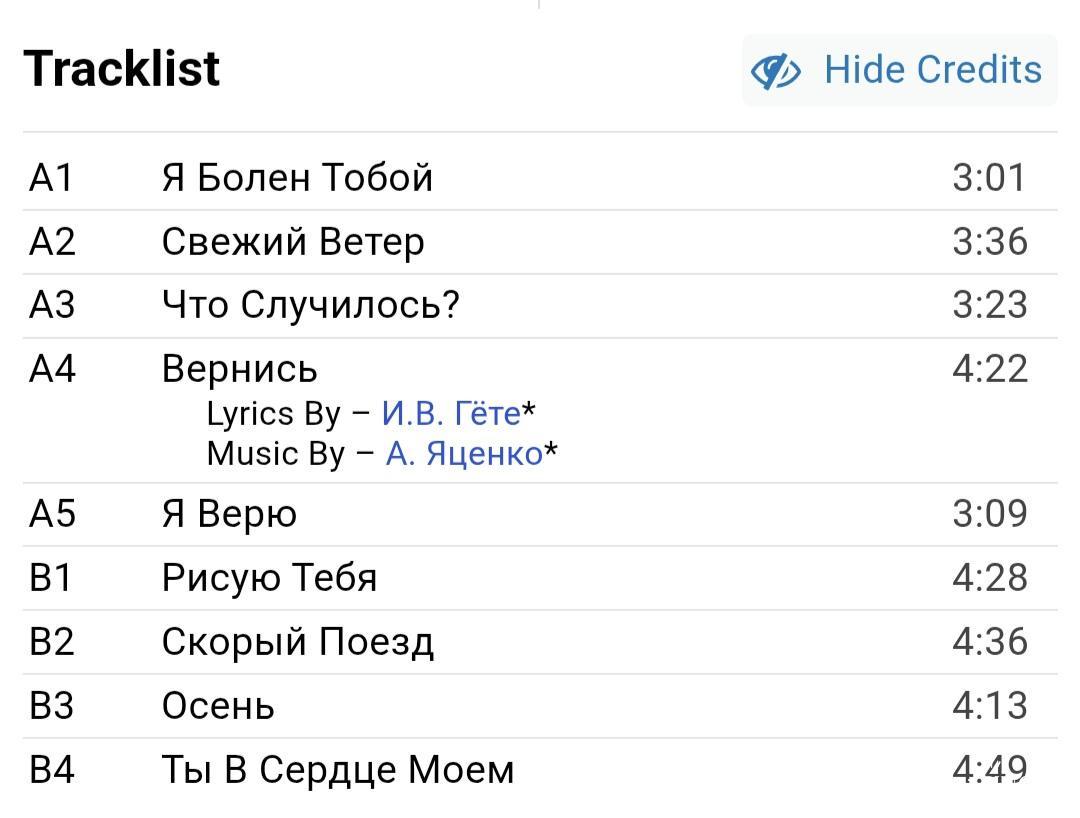Screen dimensions: 1080x818
Task: Click the 4:49 duration of track B4
Action: pos(990,770)
